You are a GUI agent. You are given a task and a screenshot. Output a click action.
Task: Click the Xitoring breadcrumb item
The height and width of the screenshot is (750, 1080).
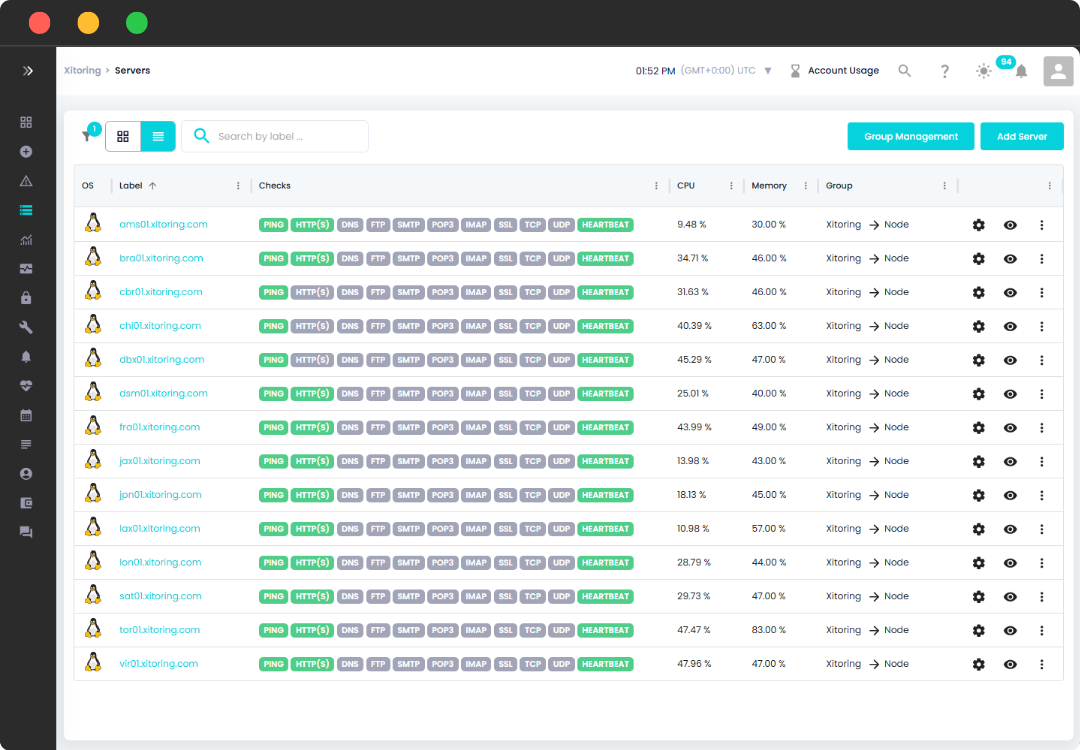(x=82, y=71)
